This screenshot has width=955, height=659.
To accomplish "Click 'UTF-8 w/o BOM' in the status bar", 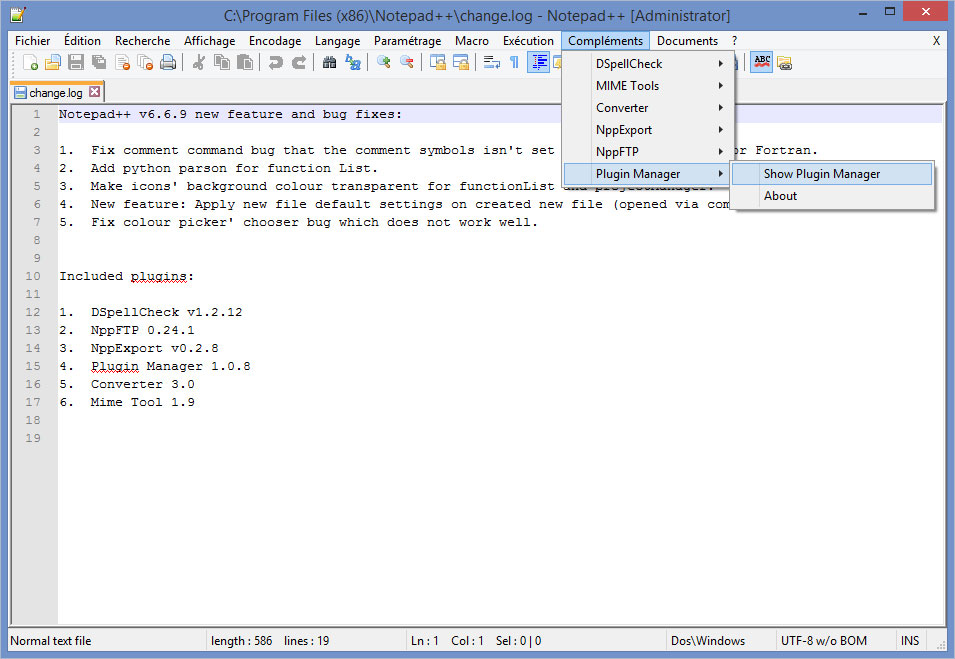I will (x=823, y=641).
